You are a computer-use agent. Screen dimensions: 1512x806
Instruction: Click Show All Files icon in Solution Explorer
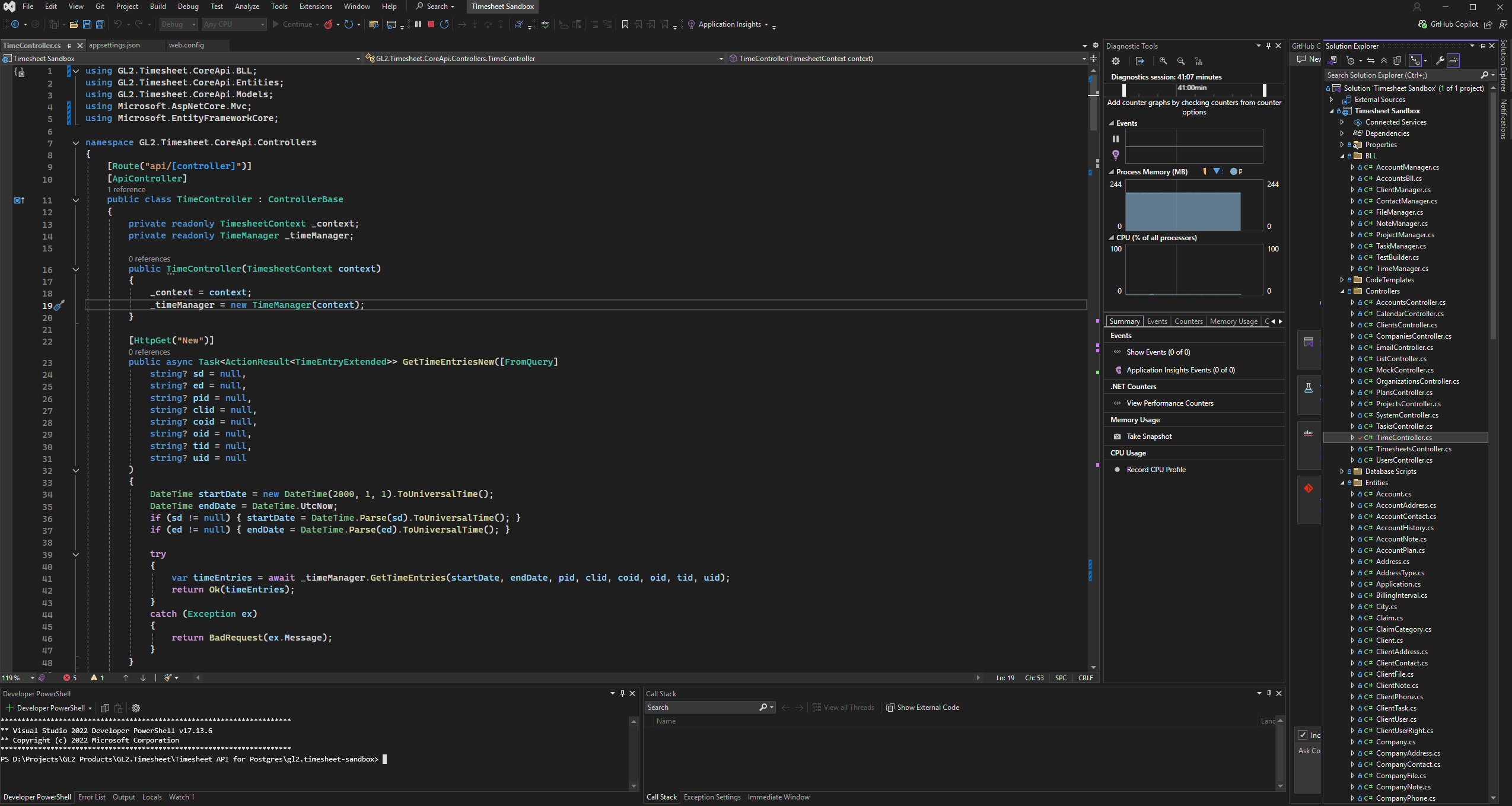click(1397, 60)
